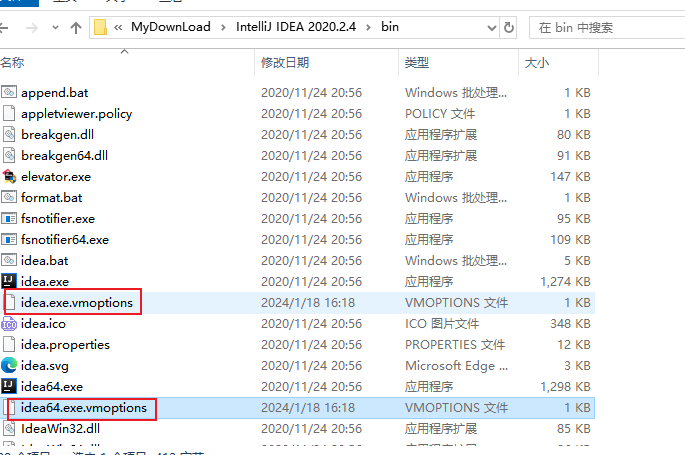Click the bin breadcrumb segment
This screenshot has width=685, height=455.
(x=390, y=27)
